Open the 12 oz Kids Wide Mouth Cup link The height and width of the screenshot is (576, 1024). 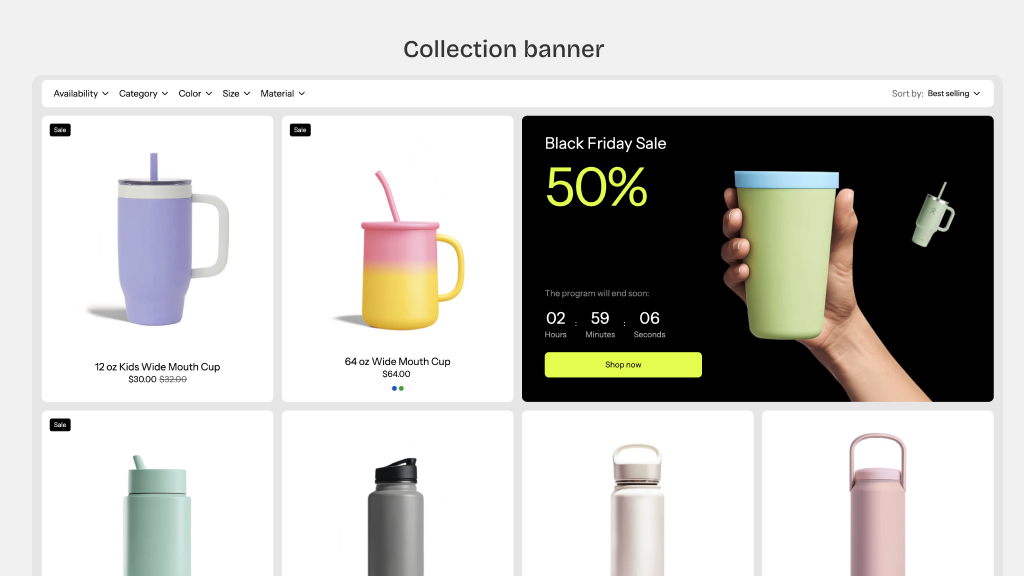click(157, 366)
